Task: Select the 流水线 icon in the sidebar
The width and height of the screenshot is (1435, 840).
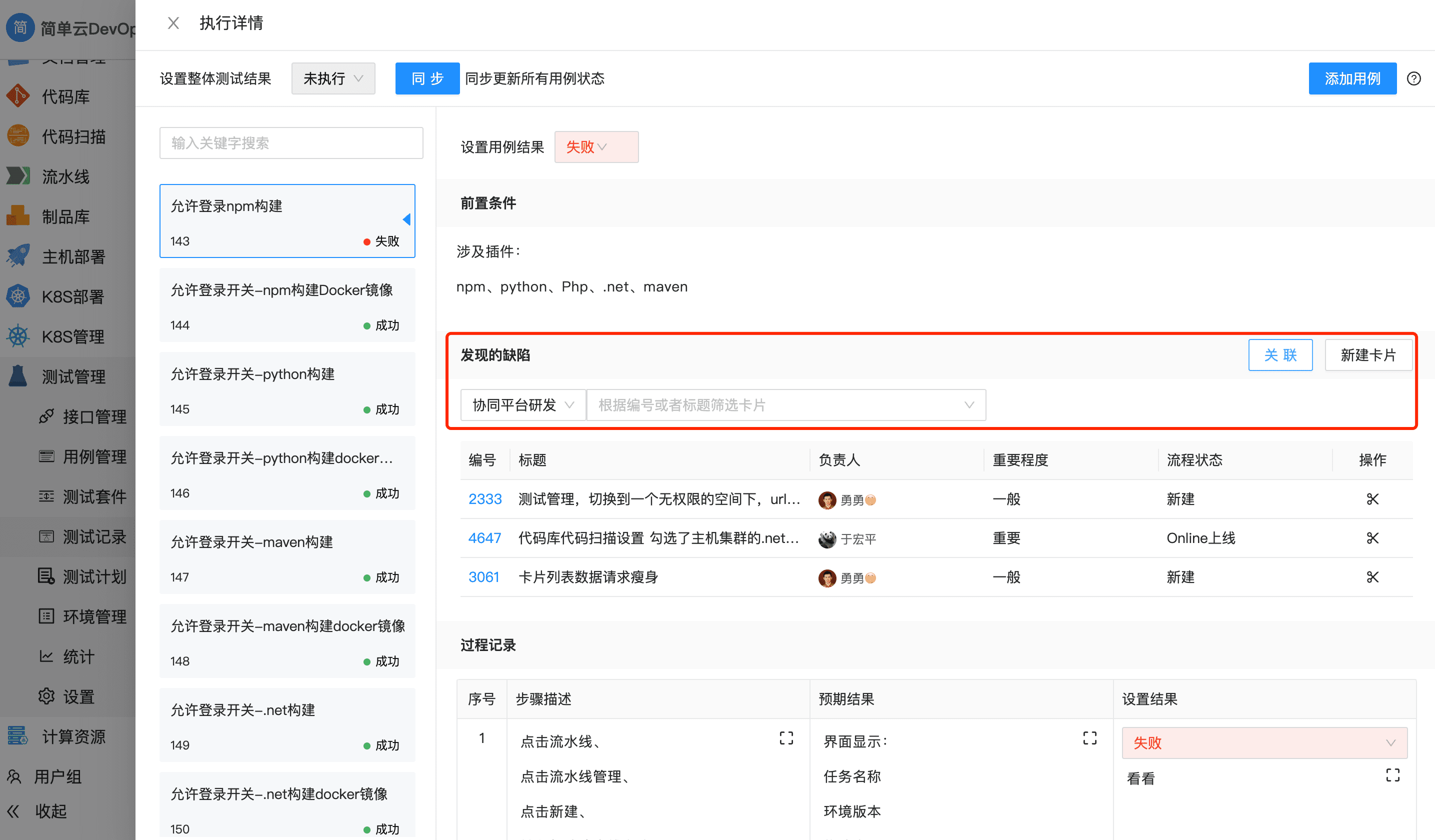Action: pos(17,176)
